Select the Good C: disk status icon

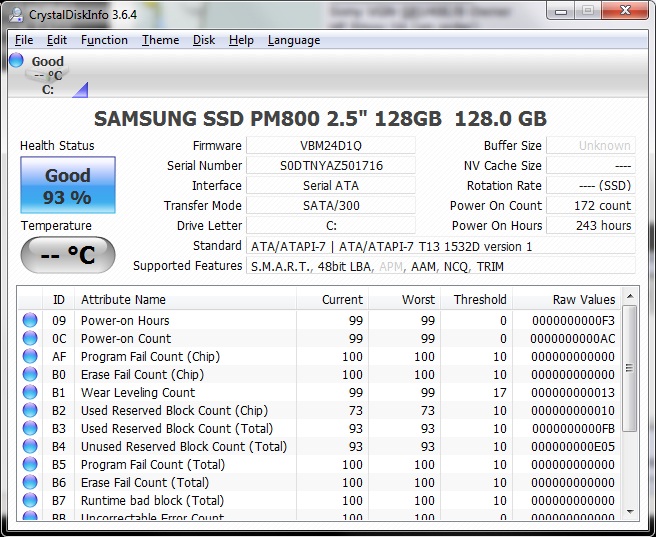pyautogui.click(x=47, y=75)
